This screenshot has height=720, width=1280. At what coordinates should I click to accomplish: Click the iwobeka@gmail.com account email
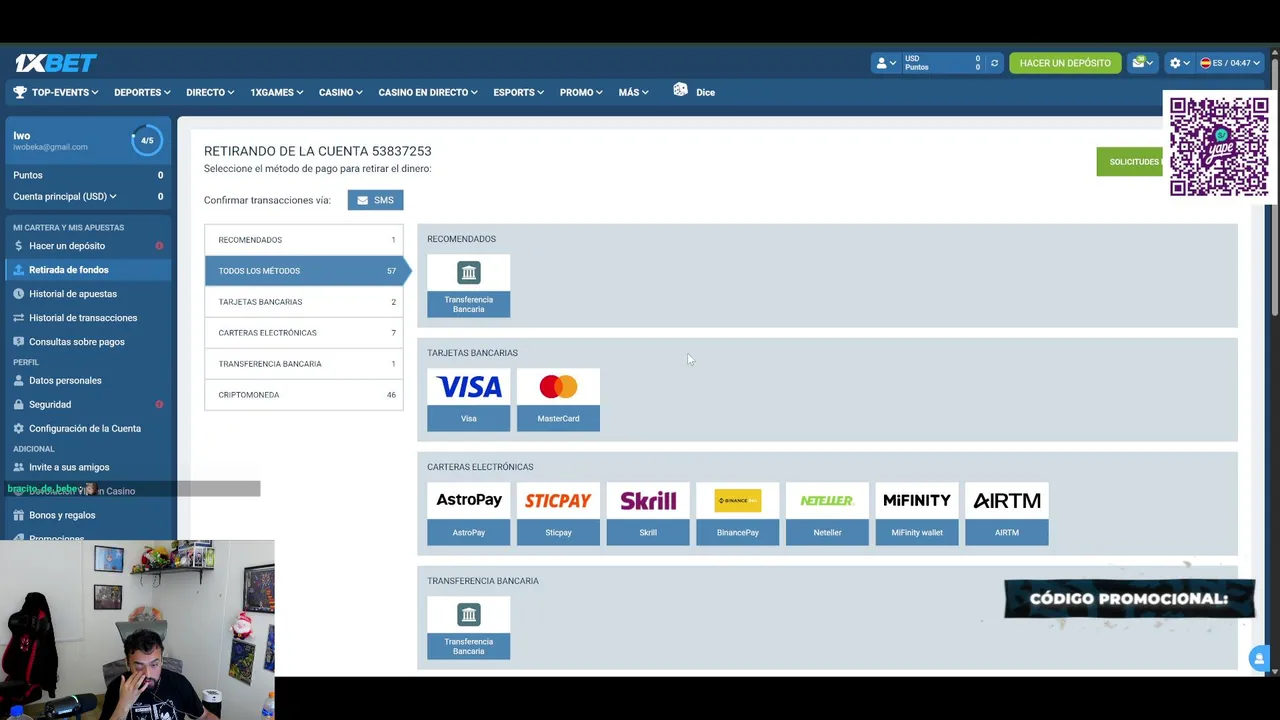[50, 147]
